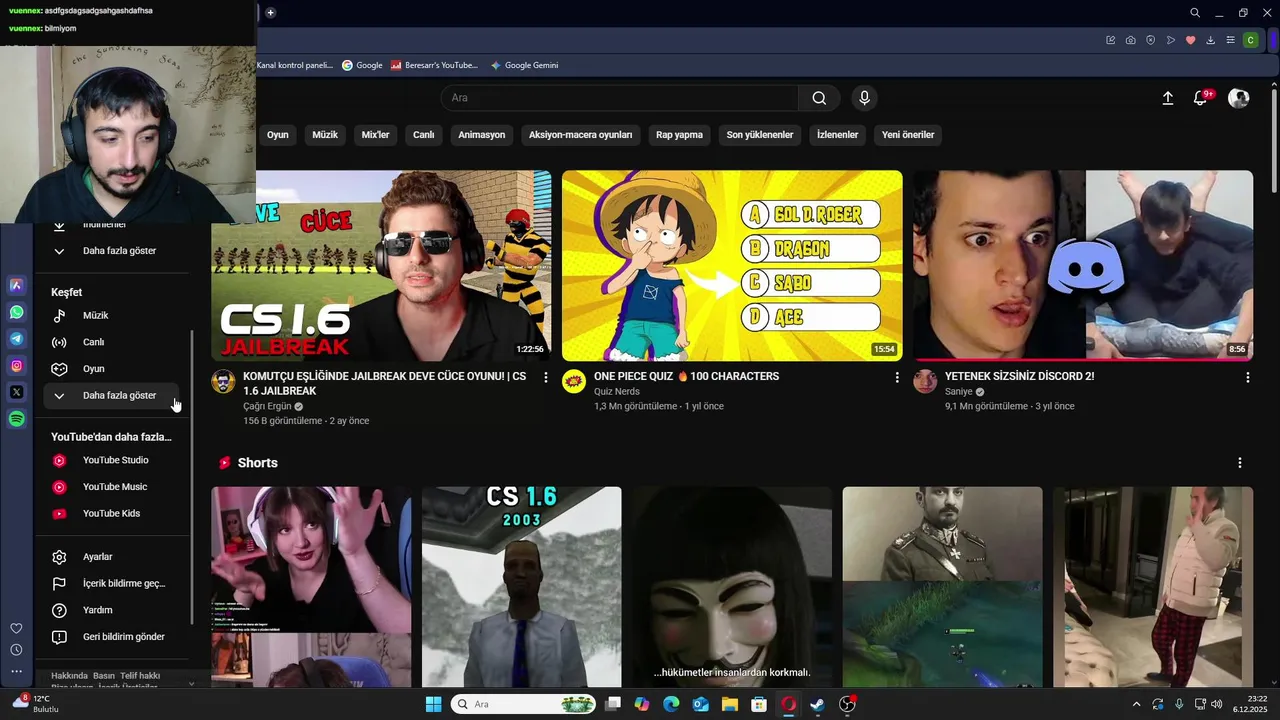This screenshot has height=720, width=1280.
Task: Click Opera send/flow arrow icon
Action: coord(1170,40)
